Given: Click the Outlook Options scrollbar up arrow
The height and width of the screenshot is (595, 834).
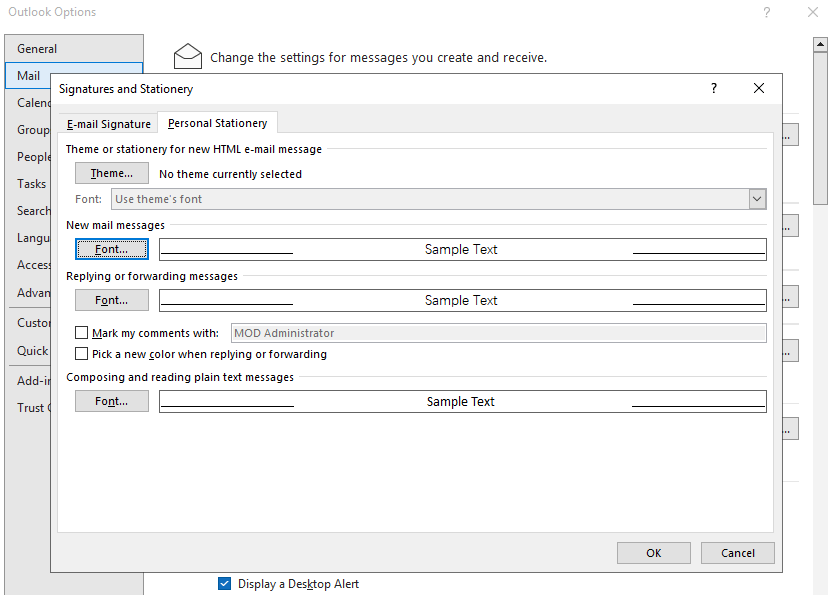Looking at the screenshot, I should point(820,44).
